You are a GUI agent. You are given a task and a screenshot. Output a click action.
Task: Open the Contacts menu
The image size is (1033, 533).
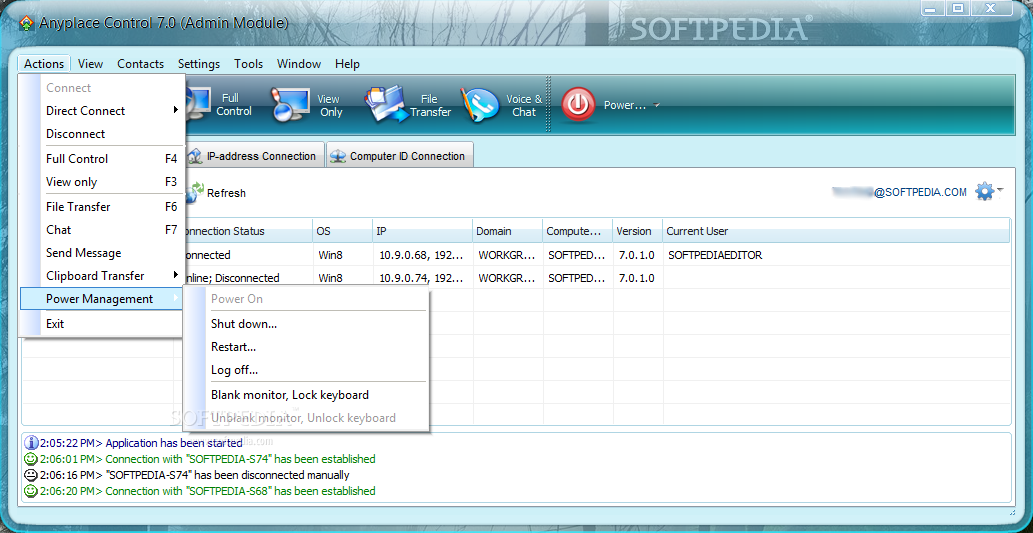[140, 64]
